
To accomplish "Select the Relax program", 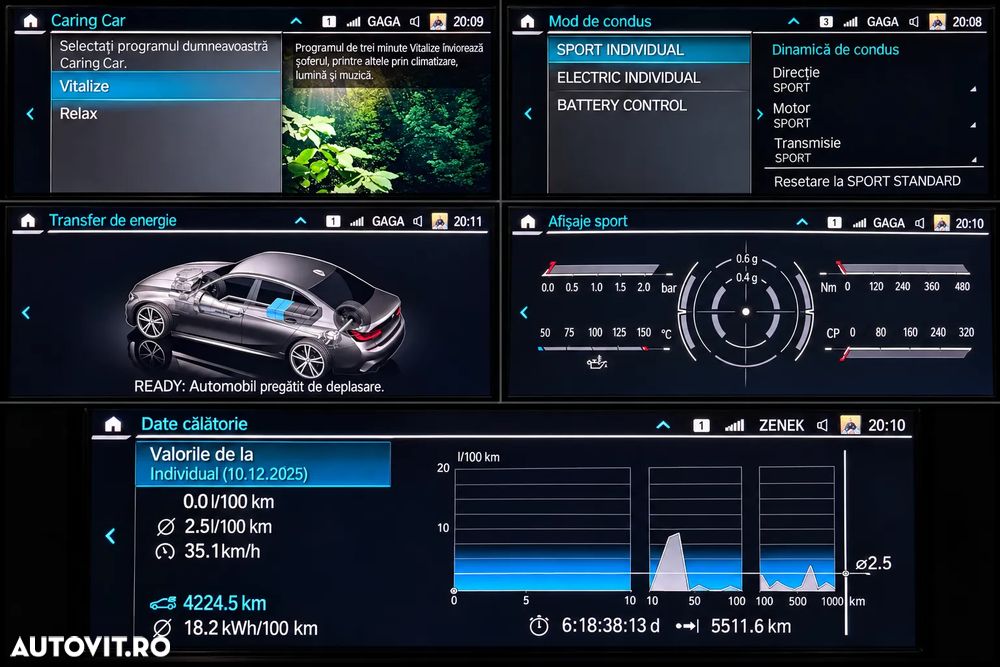I will [x=166, y=114].
